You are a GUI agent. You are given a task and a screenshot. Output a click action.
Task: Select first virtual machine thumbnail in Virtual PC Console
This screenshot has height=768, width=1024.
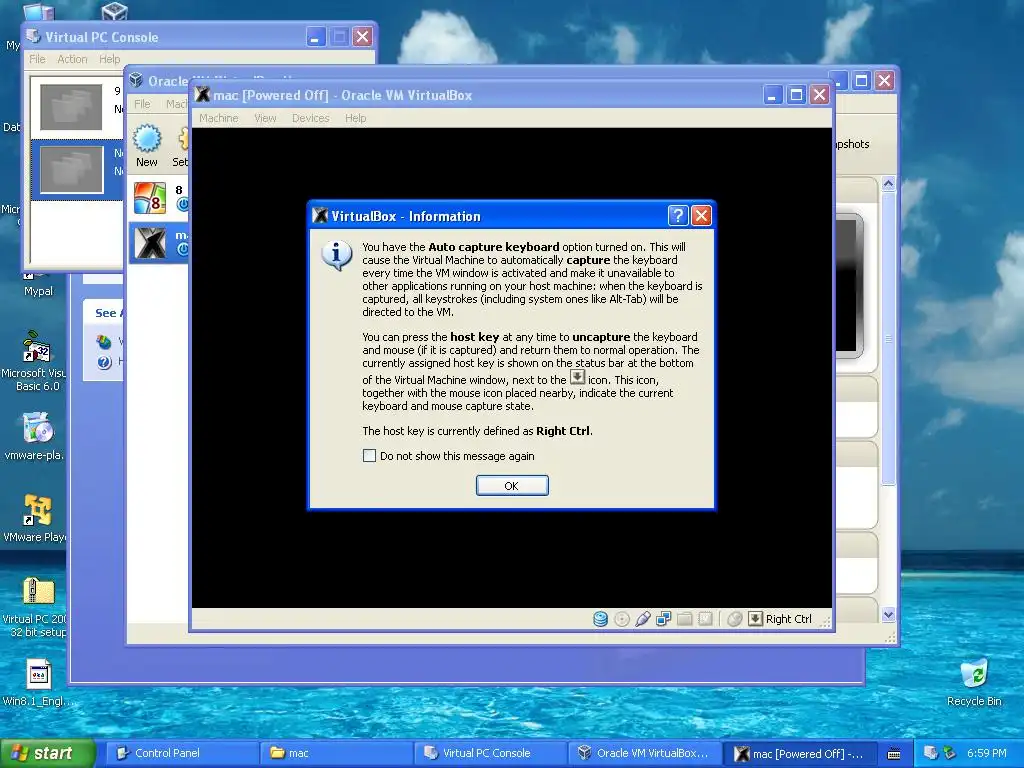pyautogui.click(x=71, y=106)
